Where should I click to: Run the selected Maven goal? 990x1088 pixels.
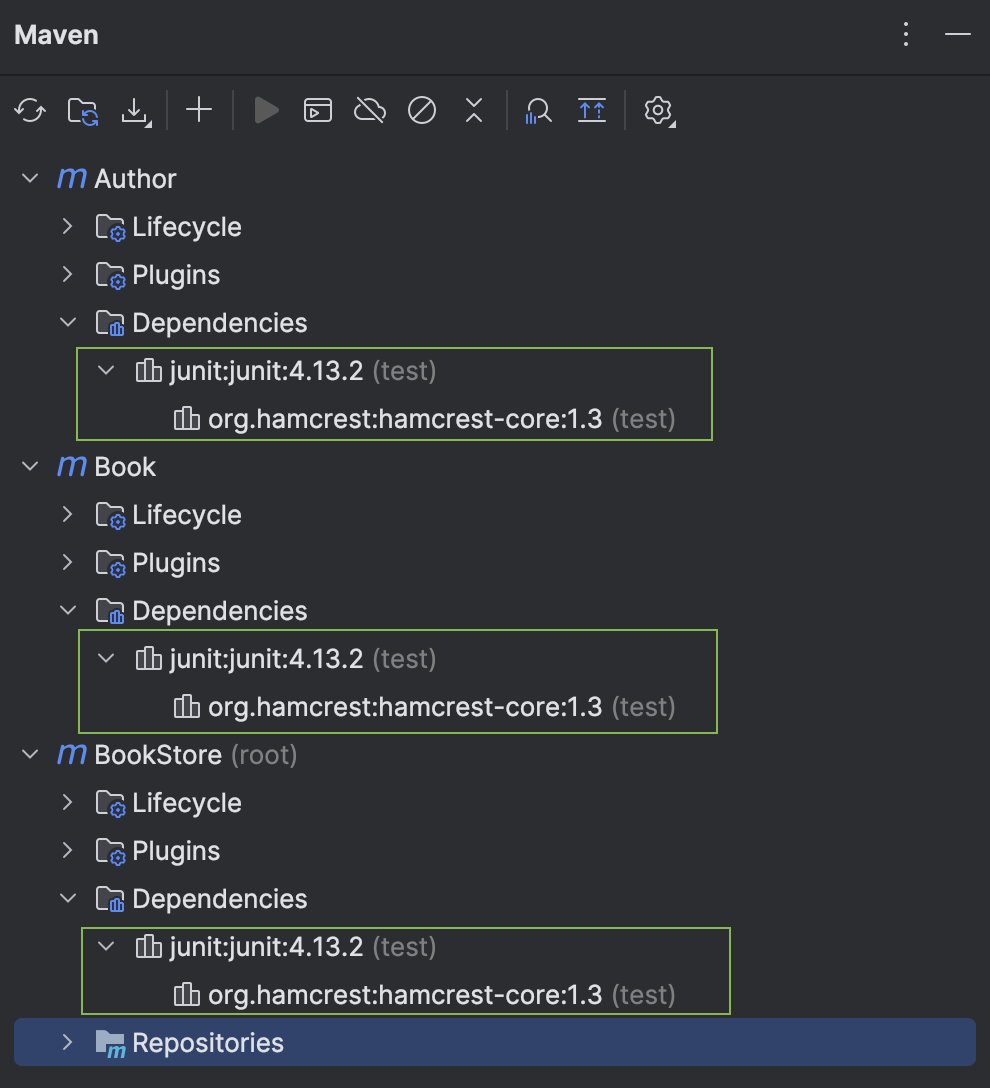coord(265,110)
